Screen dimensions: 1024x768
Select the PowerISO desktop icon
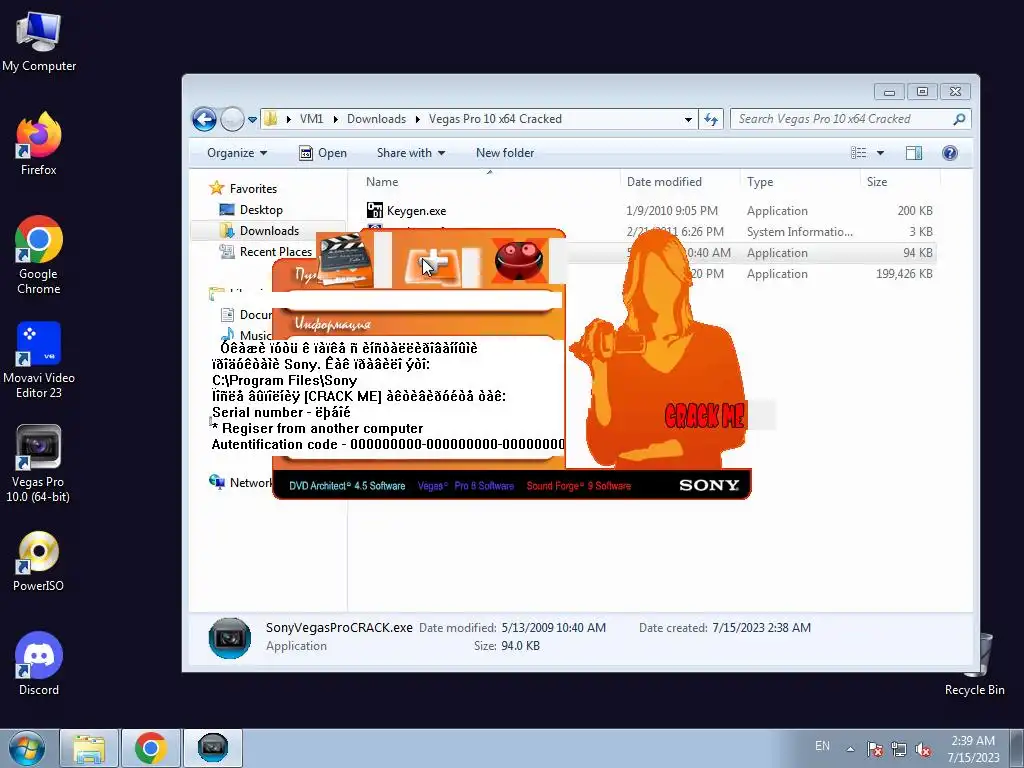click(x=39, y=560)
